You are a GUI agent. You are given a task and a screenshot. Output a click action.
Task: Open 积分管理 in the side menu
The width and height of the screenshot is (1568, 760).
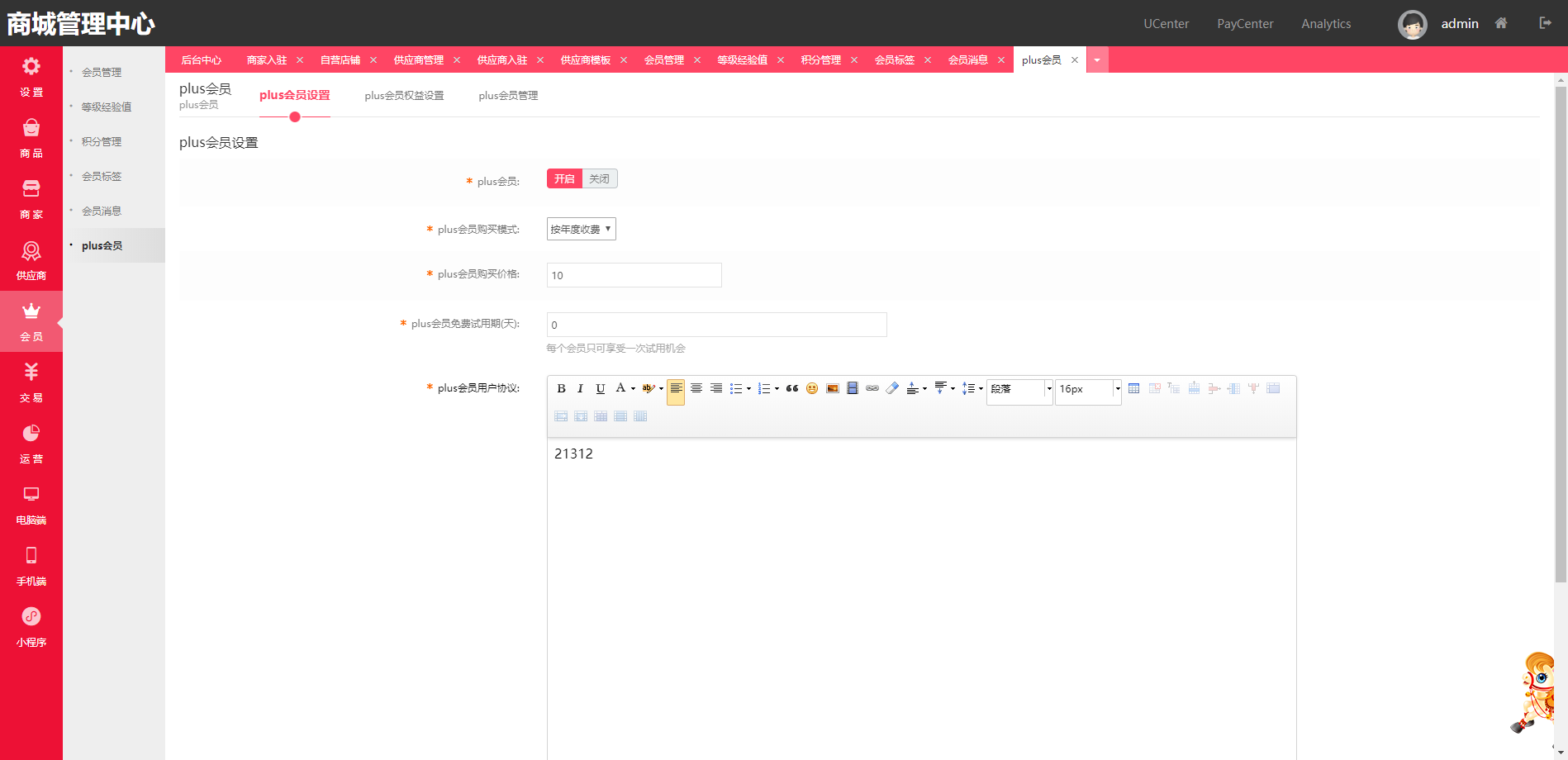[102, 142]
